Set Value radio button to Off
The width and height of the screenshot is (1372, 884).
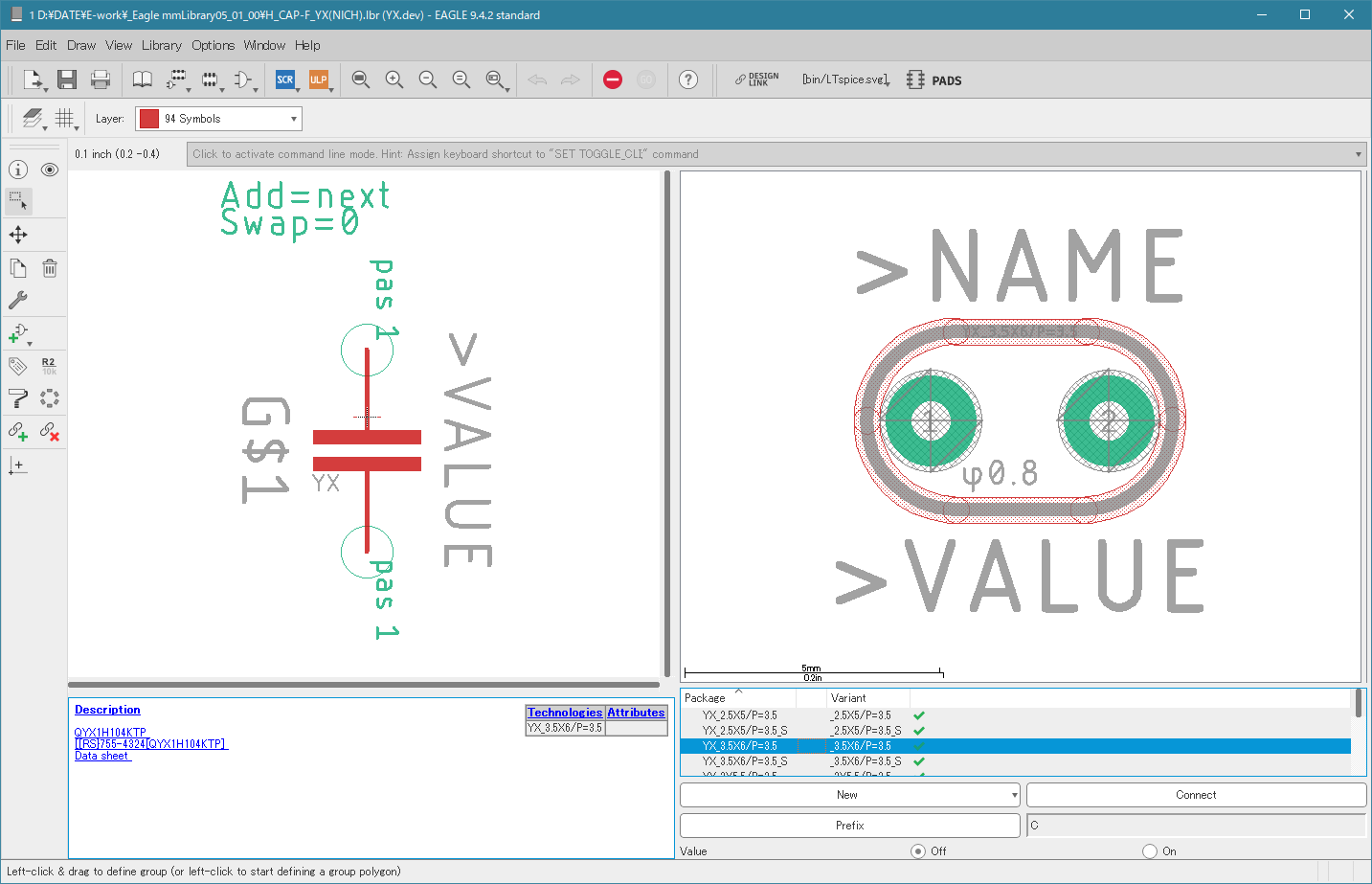(x=918, y=851)
